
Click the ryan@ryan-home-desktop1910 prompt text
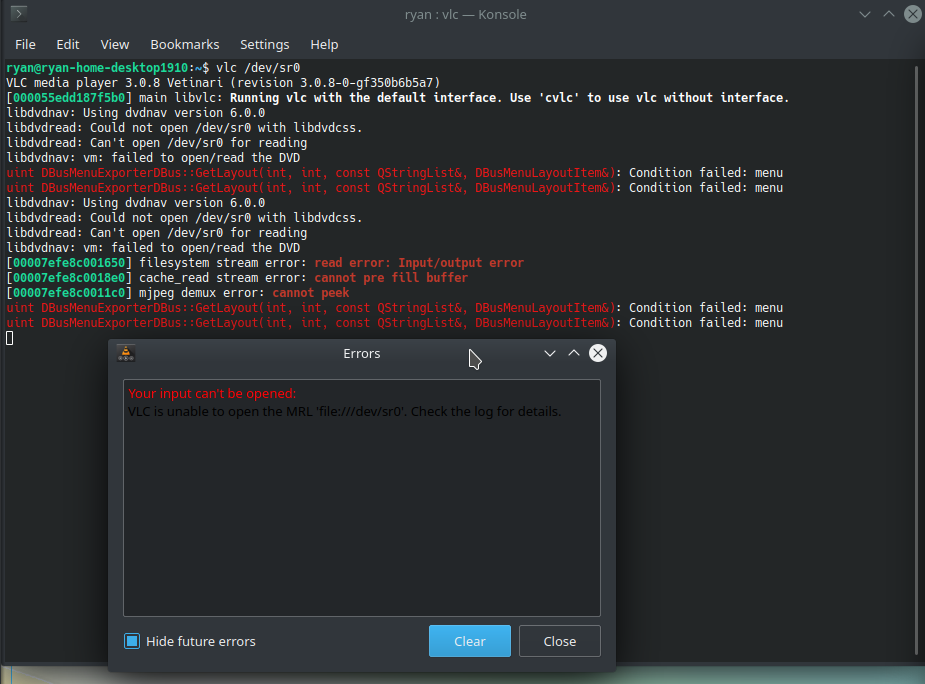[97, 68]
